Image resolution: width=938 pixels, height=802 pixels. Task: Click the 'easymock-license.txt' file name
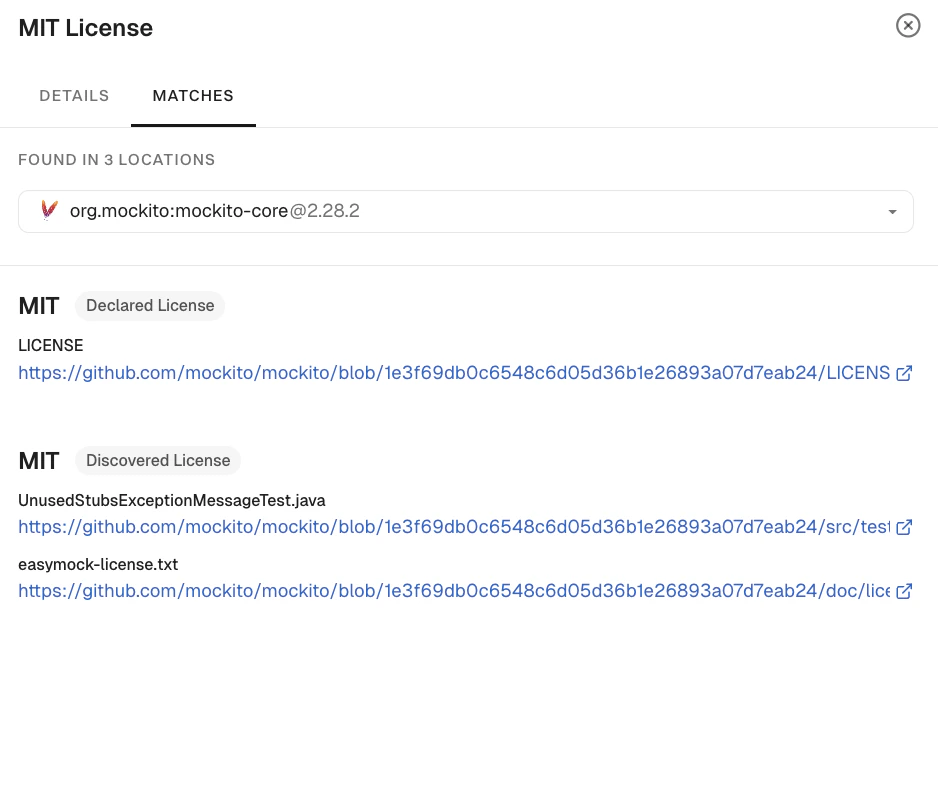click(x=98, y=565)
